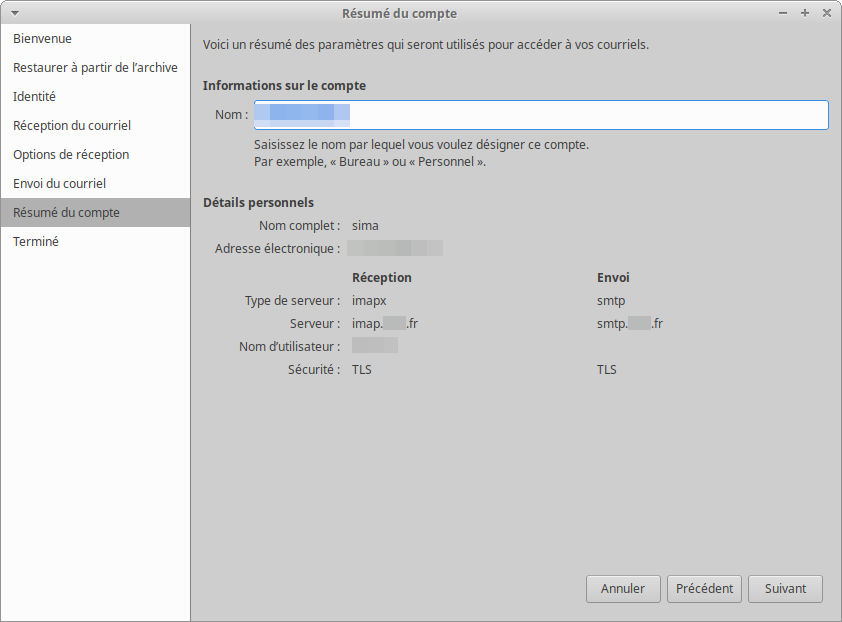Maximize the window with the plus icon
The width and height of the screenshot is (842, 622).
click(x=805, y=13)
